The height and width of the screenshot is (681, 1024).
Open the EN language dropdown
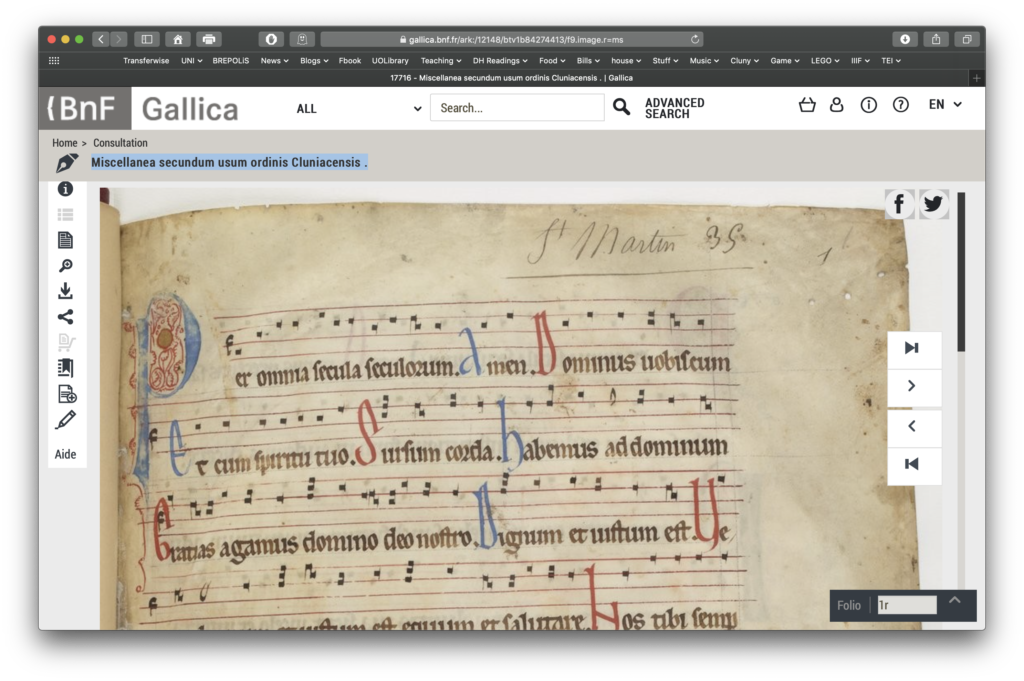click(945, 103)
